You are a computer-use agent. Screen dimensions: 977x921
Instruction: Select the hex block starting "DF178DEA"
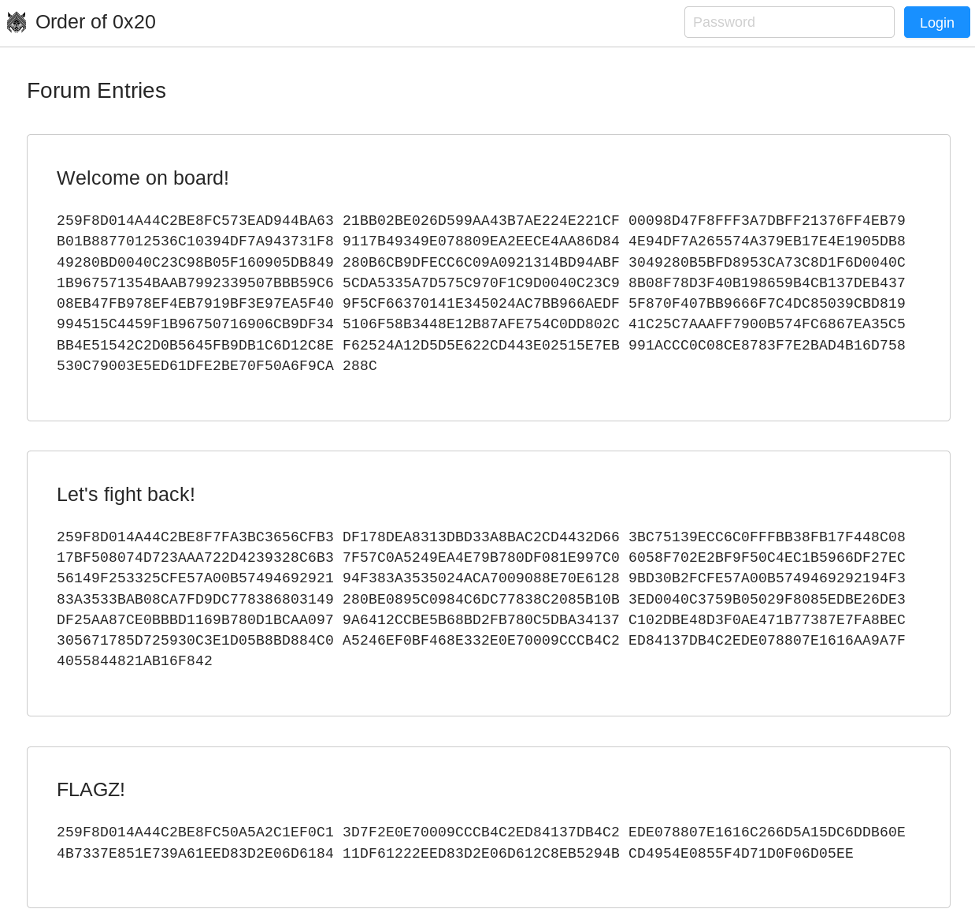tap(481, 538)
